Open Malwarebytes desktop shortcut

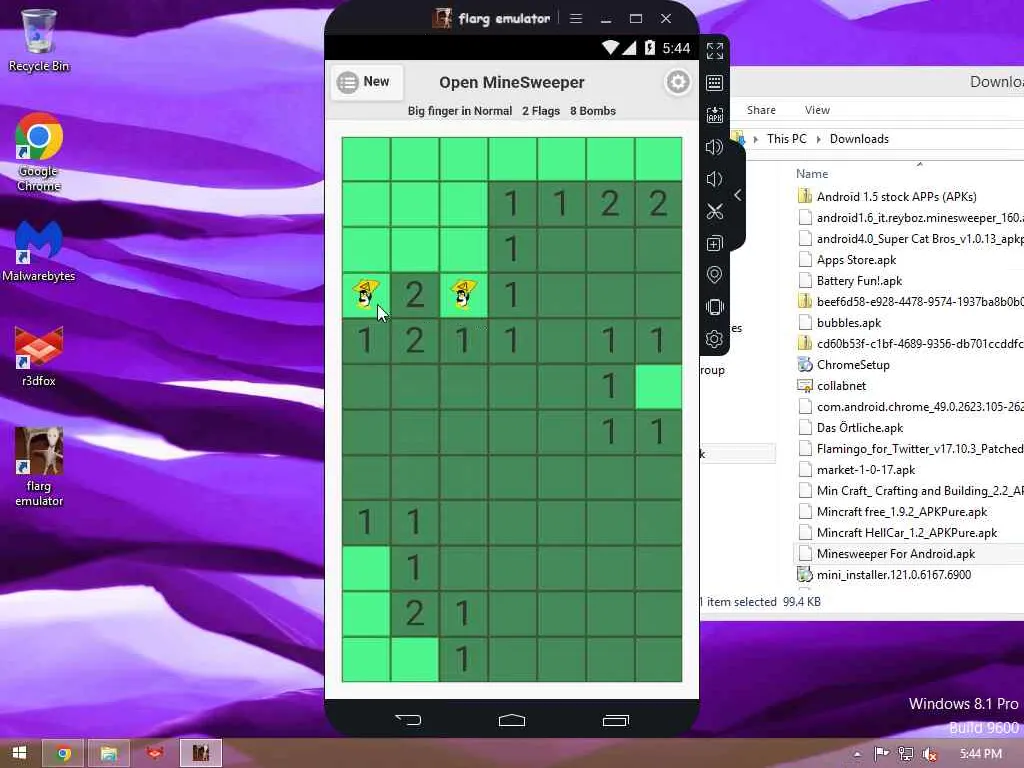[39, 251]
